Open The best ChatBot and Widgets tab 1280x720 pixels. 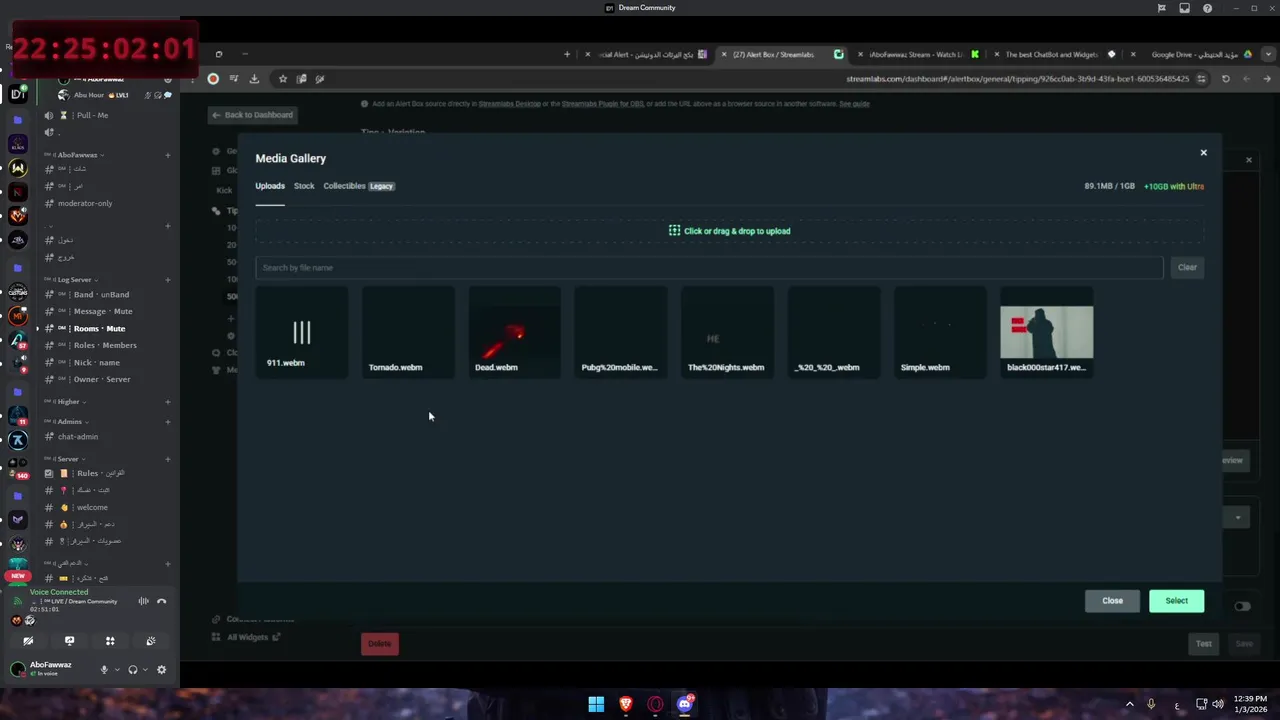tap(1056, 55)
